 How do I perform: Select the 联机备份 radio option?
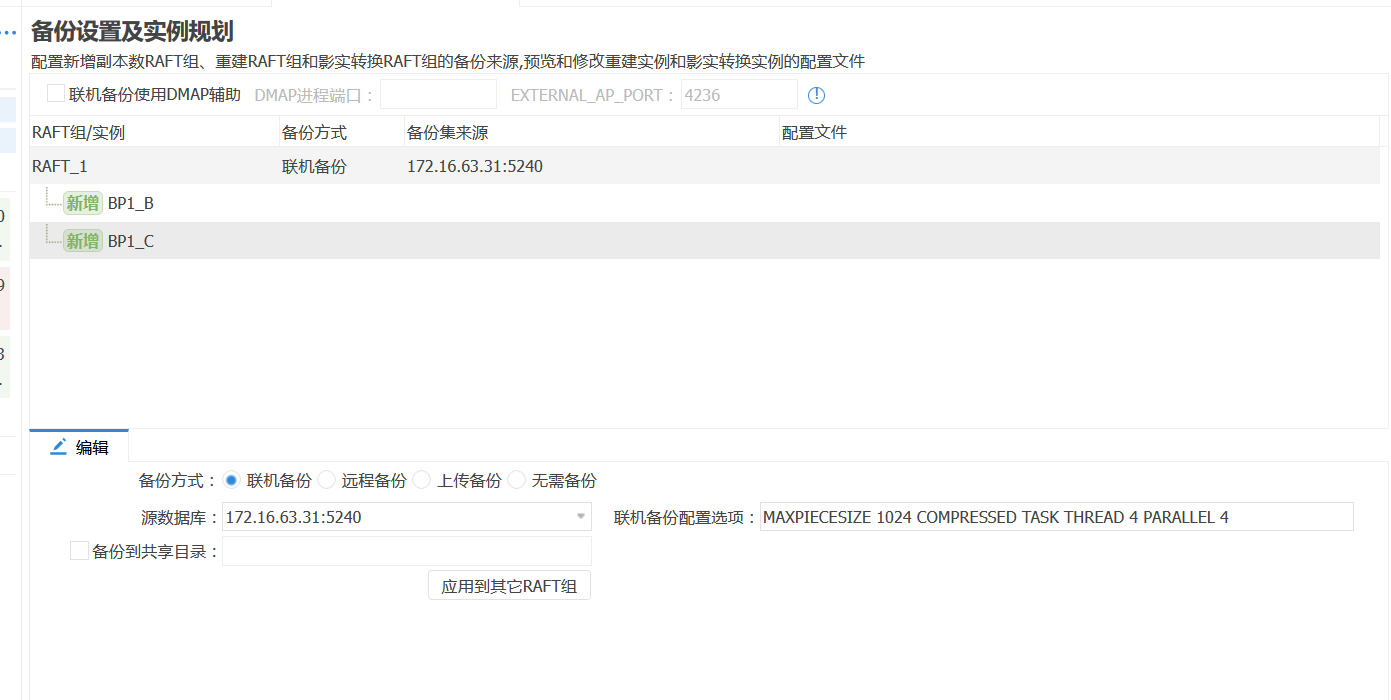(x=232, y=480)
